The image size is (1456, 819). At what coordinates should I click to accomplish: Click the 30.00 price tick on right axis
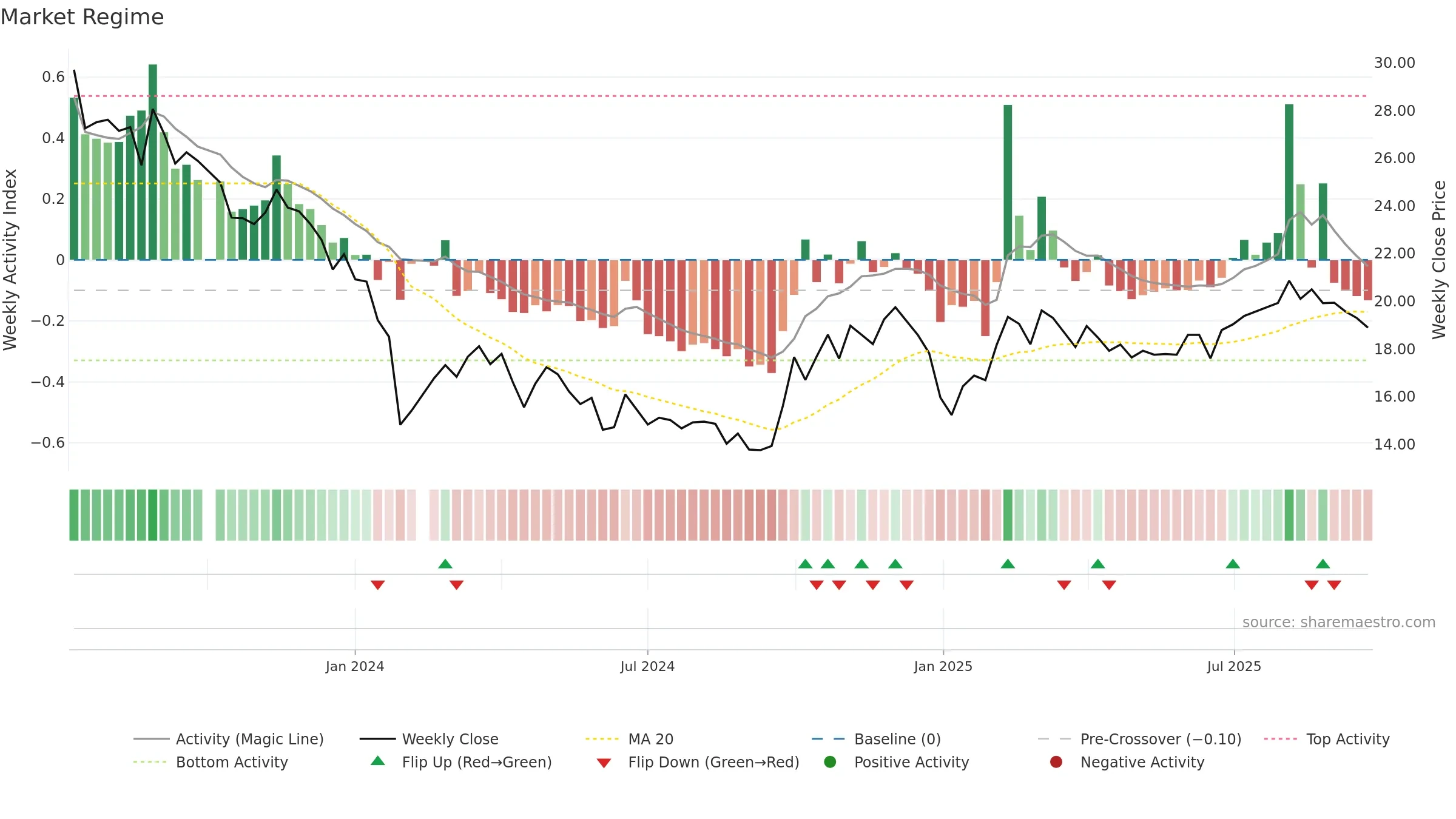point(1395,63)
